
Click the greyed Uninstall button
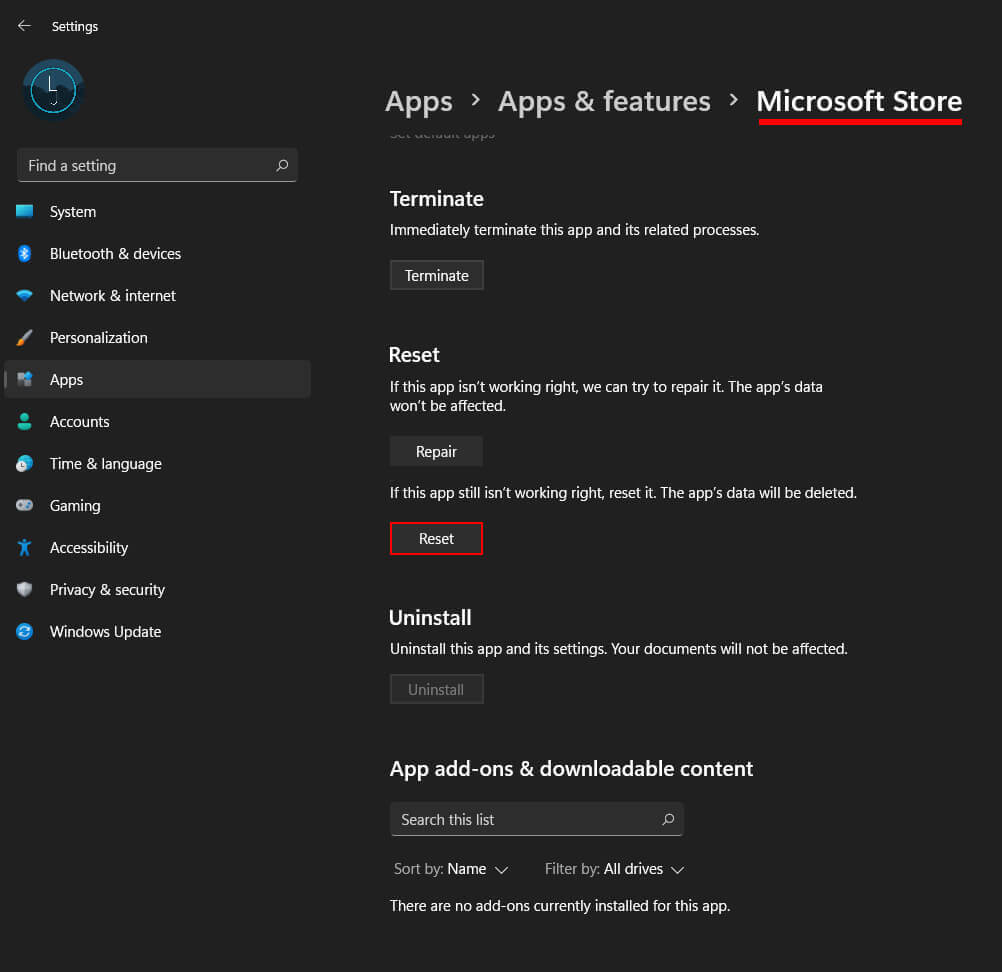tap(436, 690)
